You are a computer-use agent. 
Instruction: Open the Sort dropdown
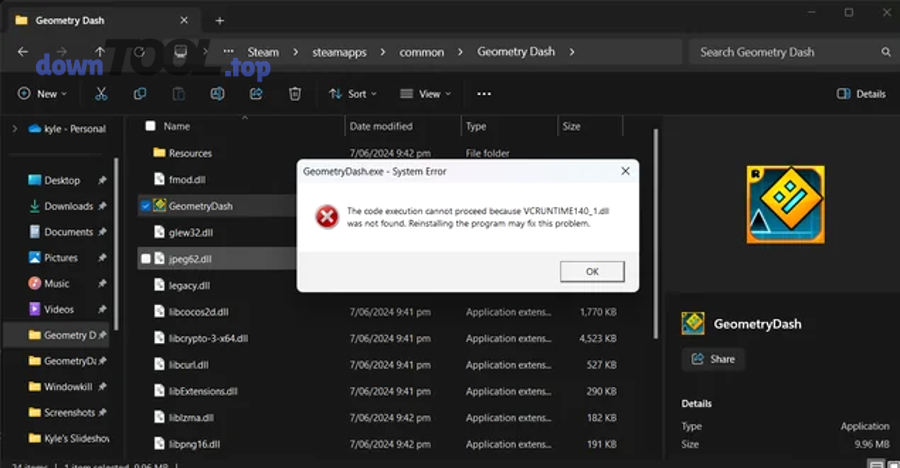coord(352,94)
